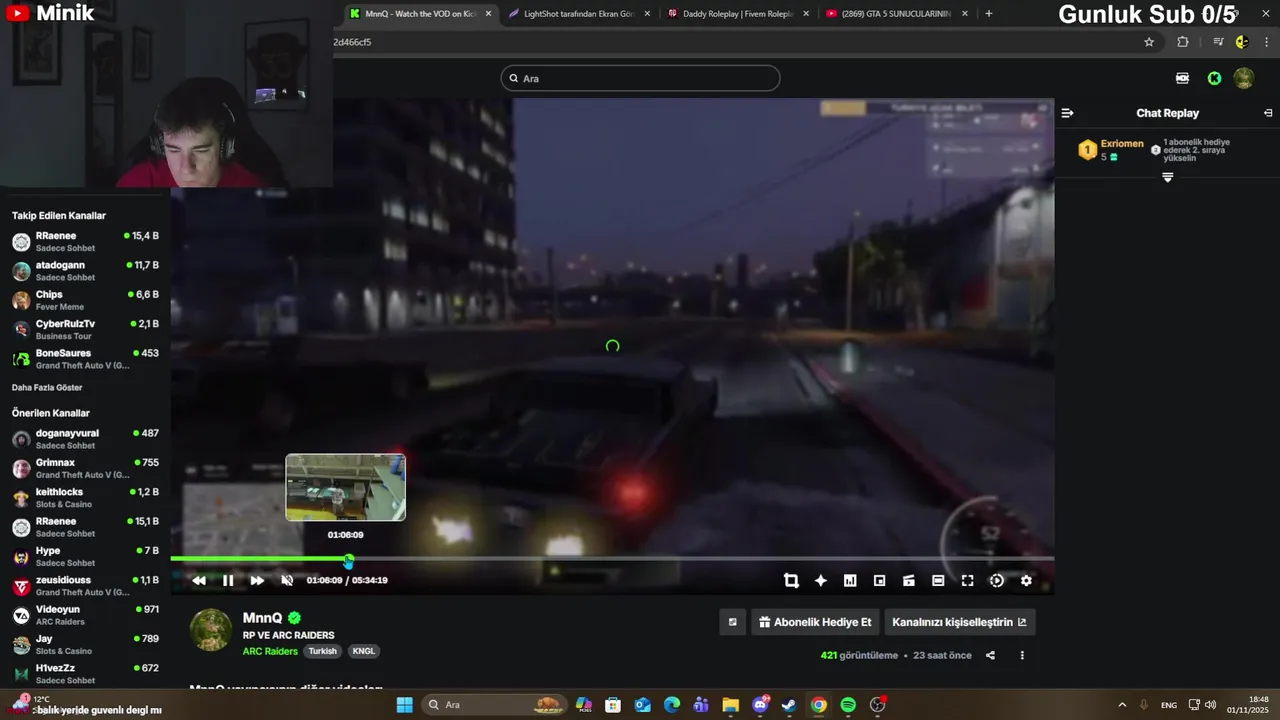Open Spotify from the taskbar
This screenshot has width=1280, height=720.
tap(848, 705)
